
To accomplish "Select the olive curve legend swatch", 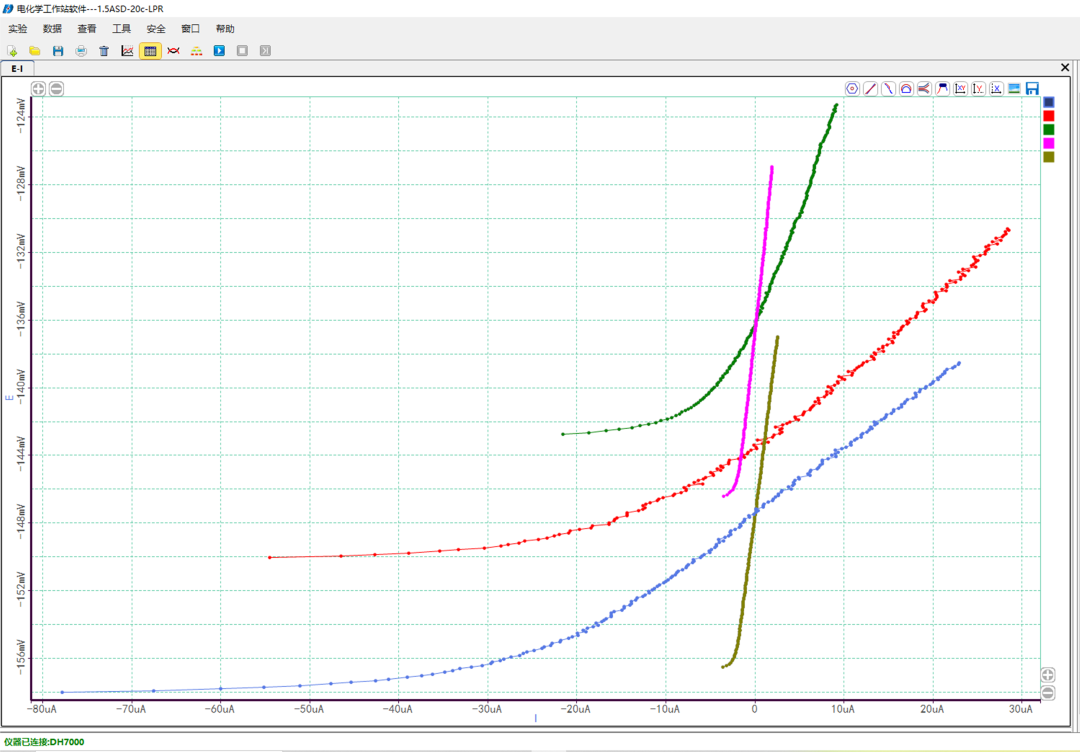I will 1049,157.
